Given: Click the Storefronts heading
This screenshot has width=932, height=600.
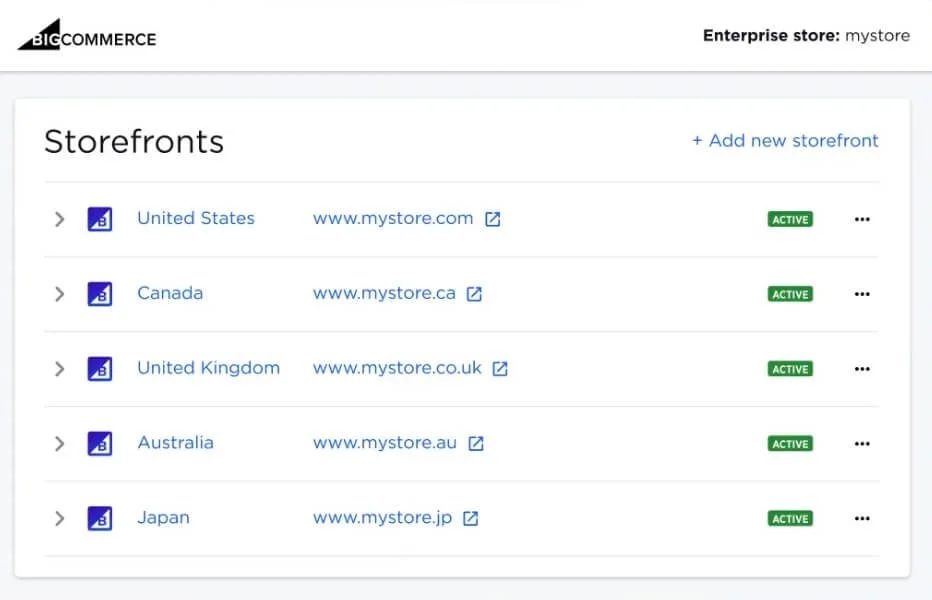Looking at the screenshot, I should [x=134, y=142].
